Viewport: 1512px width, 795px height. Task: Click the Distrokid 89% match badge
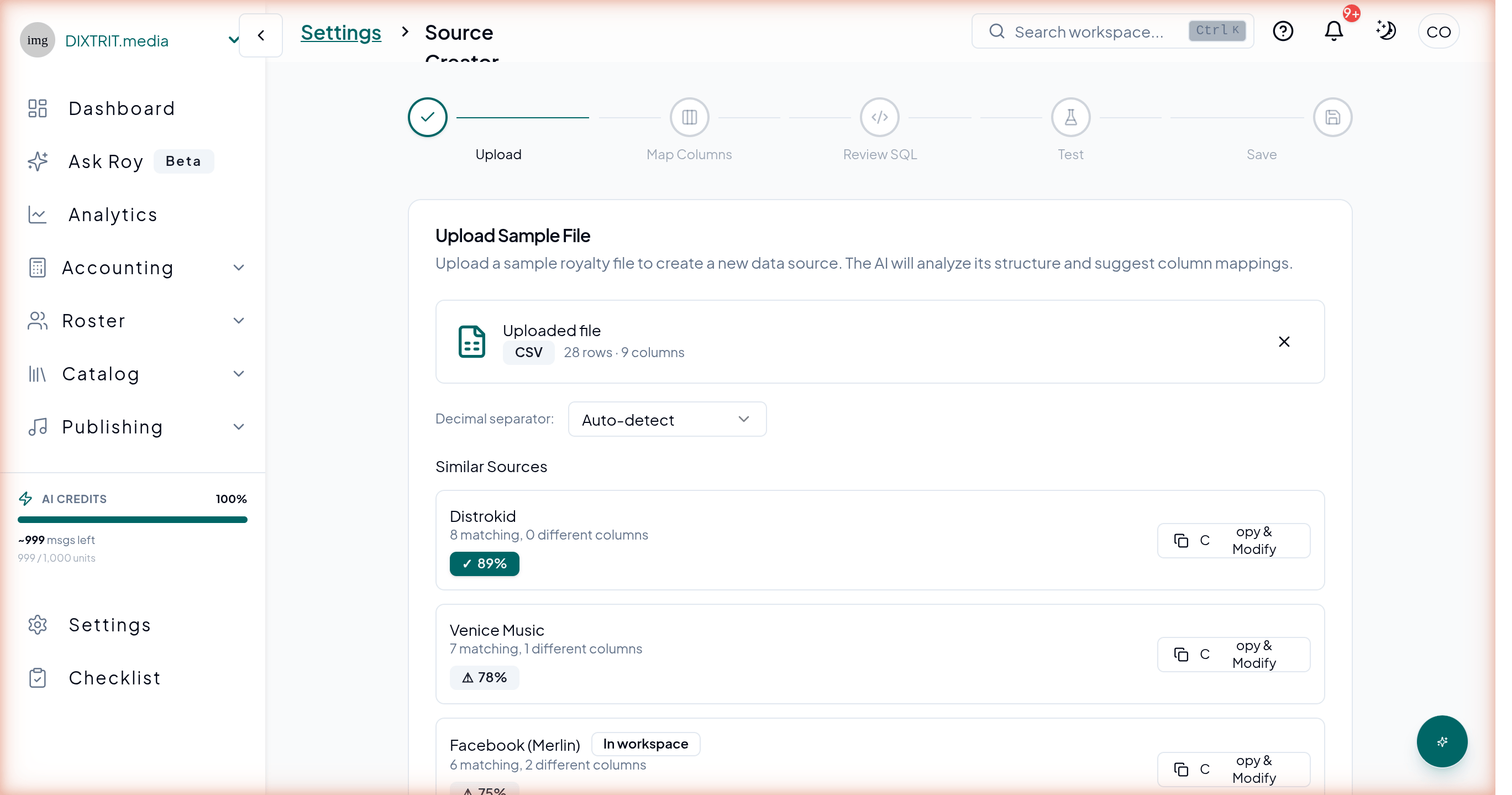[484, 564]
